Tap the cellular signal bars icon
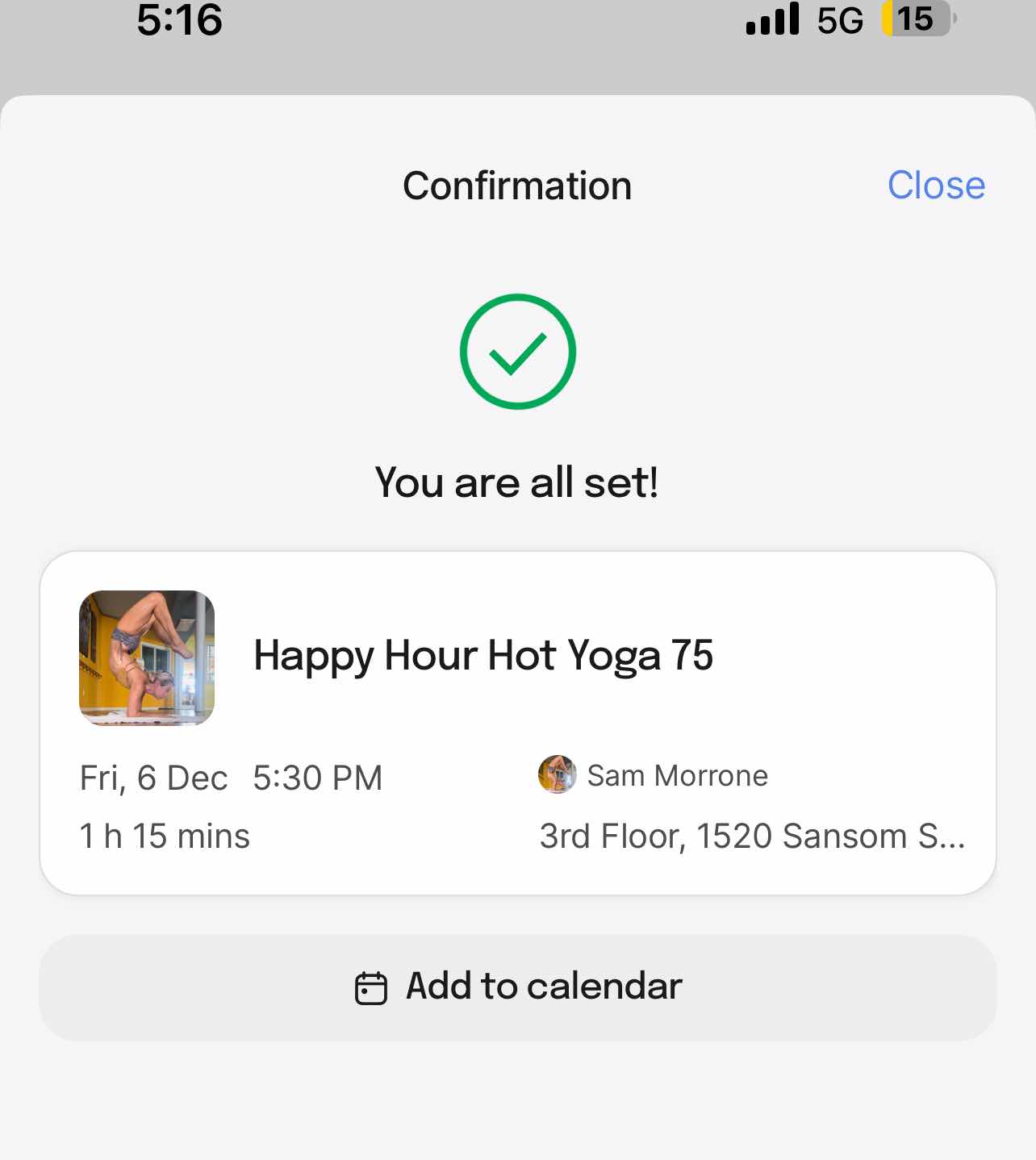Viewport: 1036px width, 1160px height. coord(772,19)
